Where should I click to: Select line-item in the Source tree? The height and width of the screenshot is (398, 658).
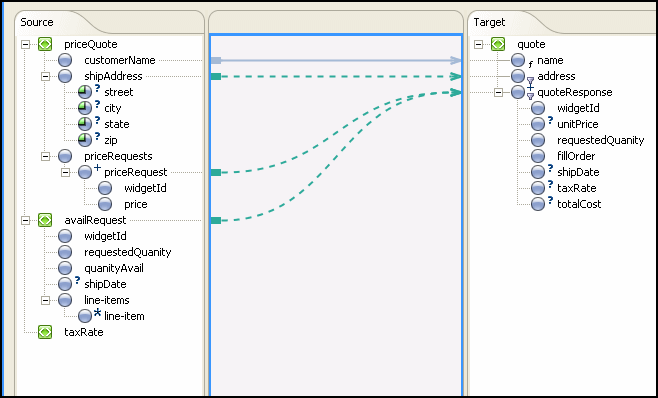(124, 316)
